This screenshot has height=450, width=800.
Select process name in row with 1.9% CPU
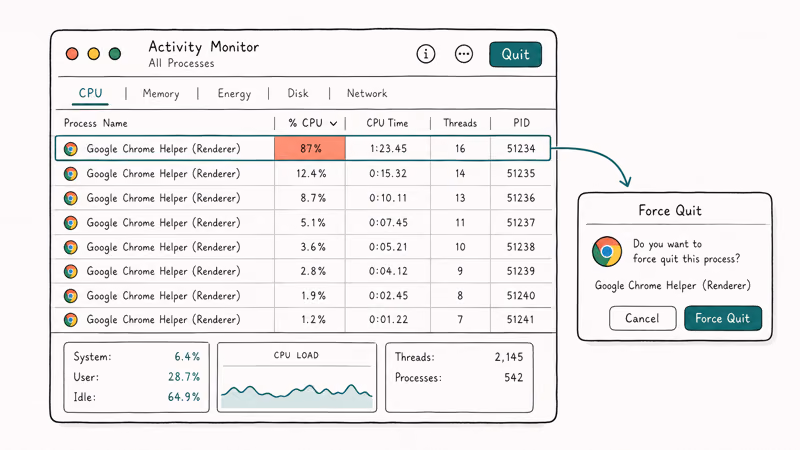pos(163,295)
